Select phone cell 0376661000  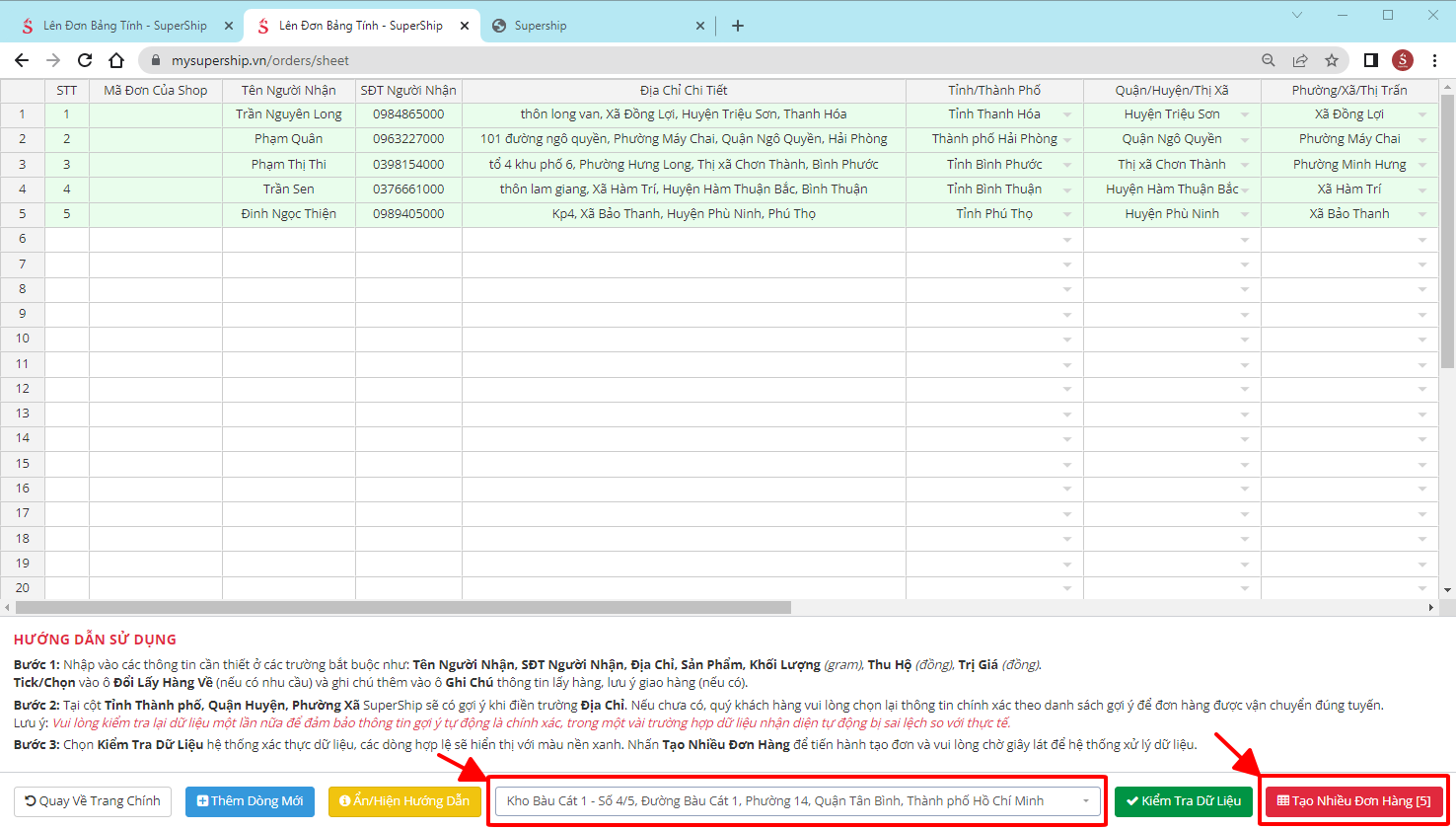408,189
